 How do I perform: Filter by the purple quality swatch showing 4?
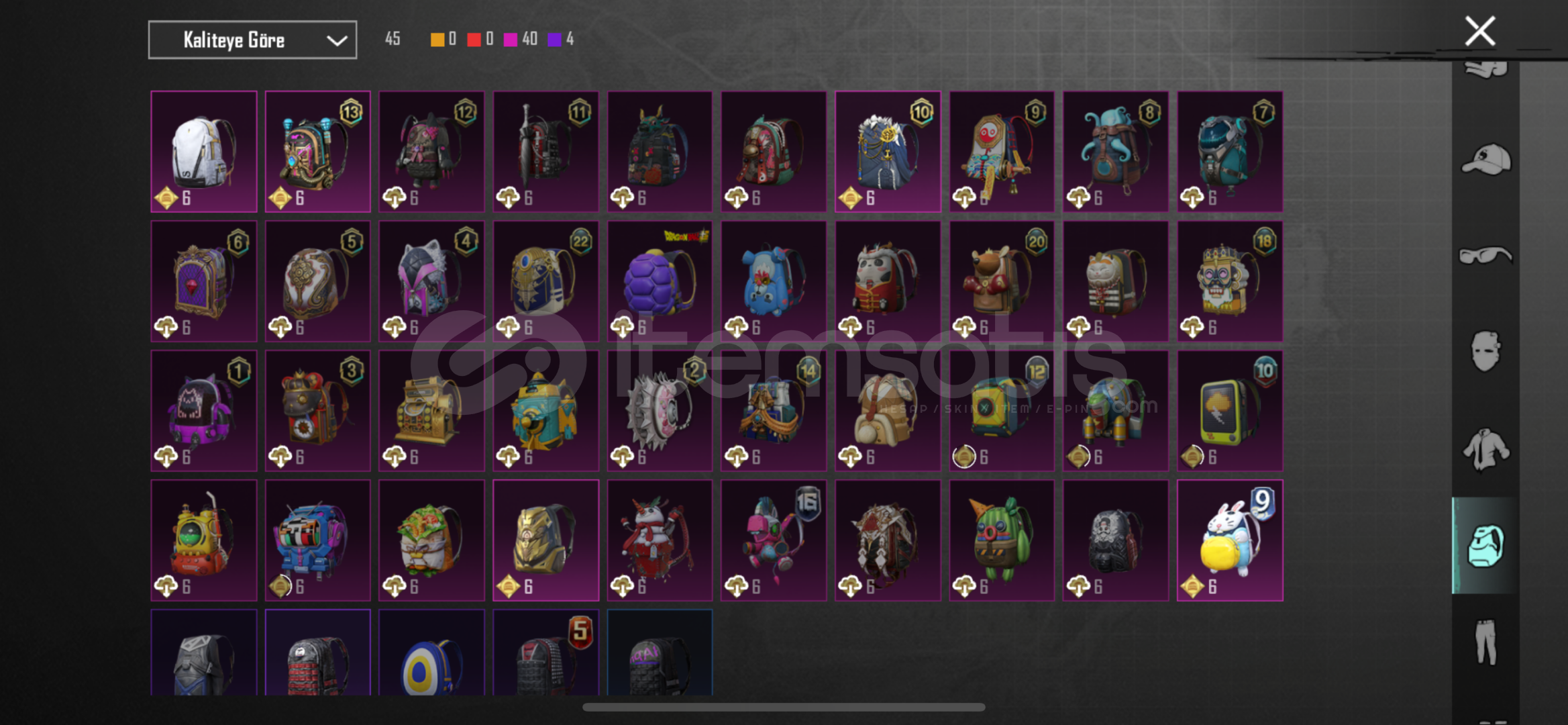554,40
